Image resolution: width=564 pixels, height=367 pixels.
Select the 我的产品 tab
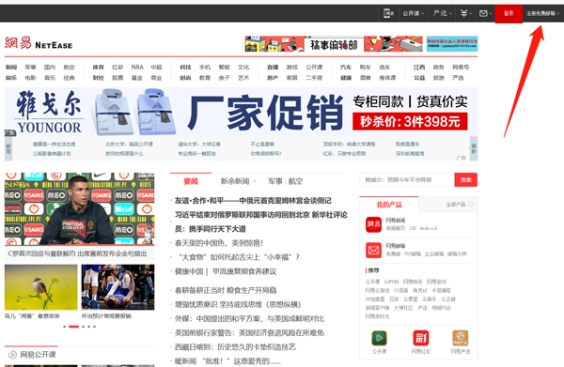click(x=389, y=205)
